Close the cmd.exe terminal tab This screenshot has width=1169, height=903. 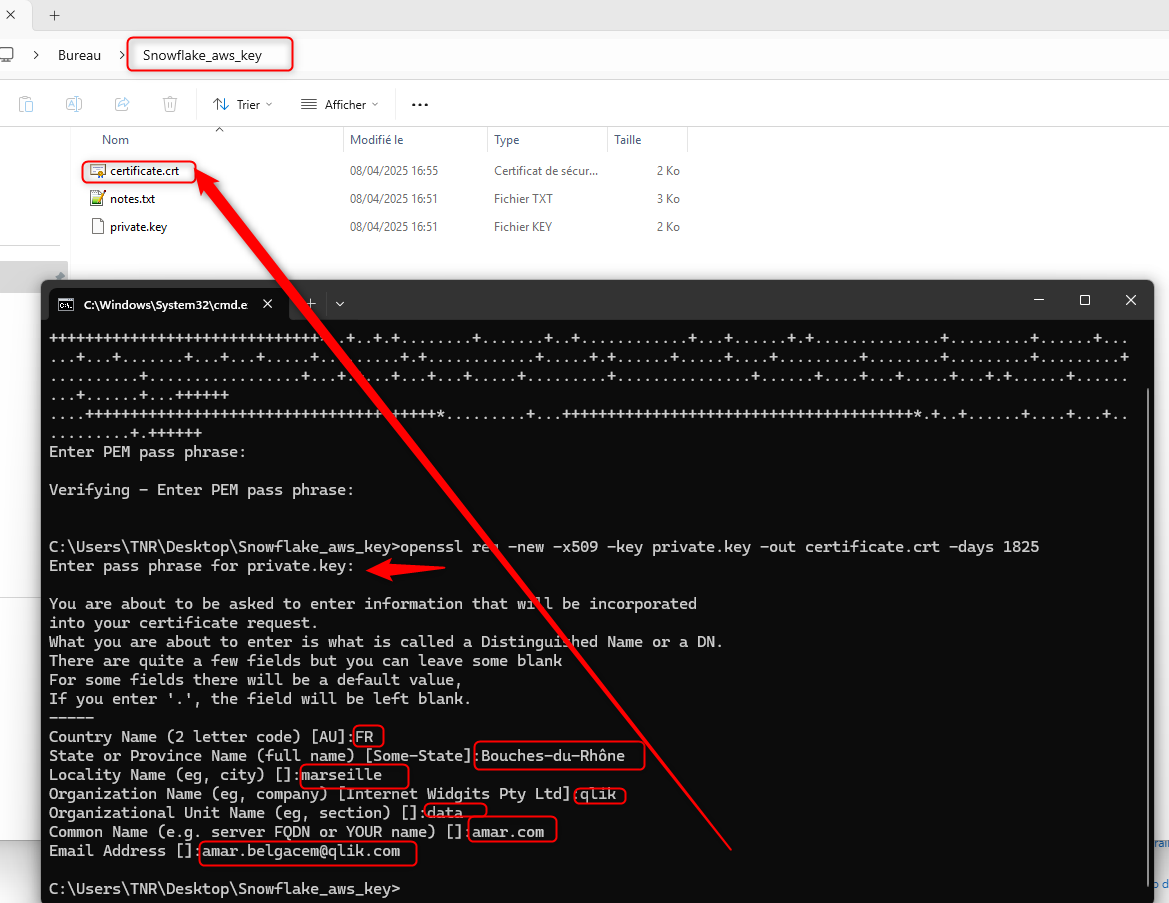tap(268, 304)
